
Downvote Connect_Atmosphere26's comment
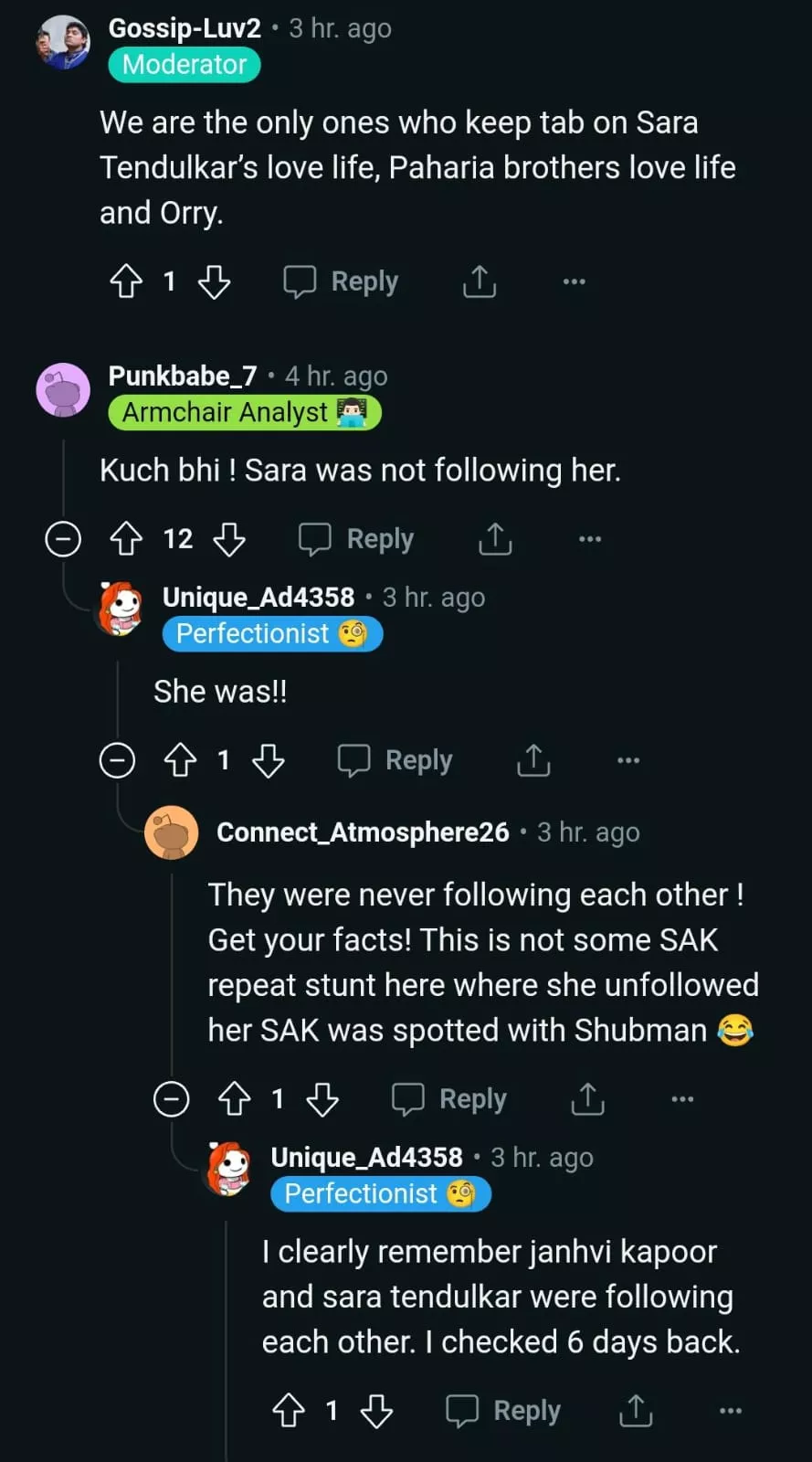(x=322, y=1099)
